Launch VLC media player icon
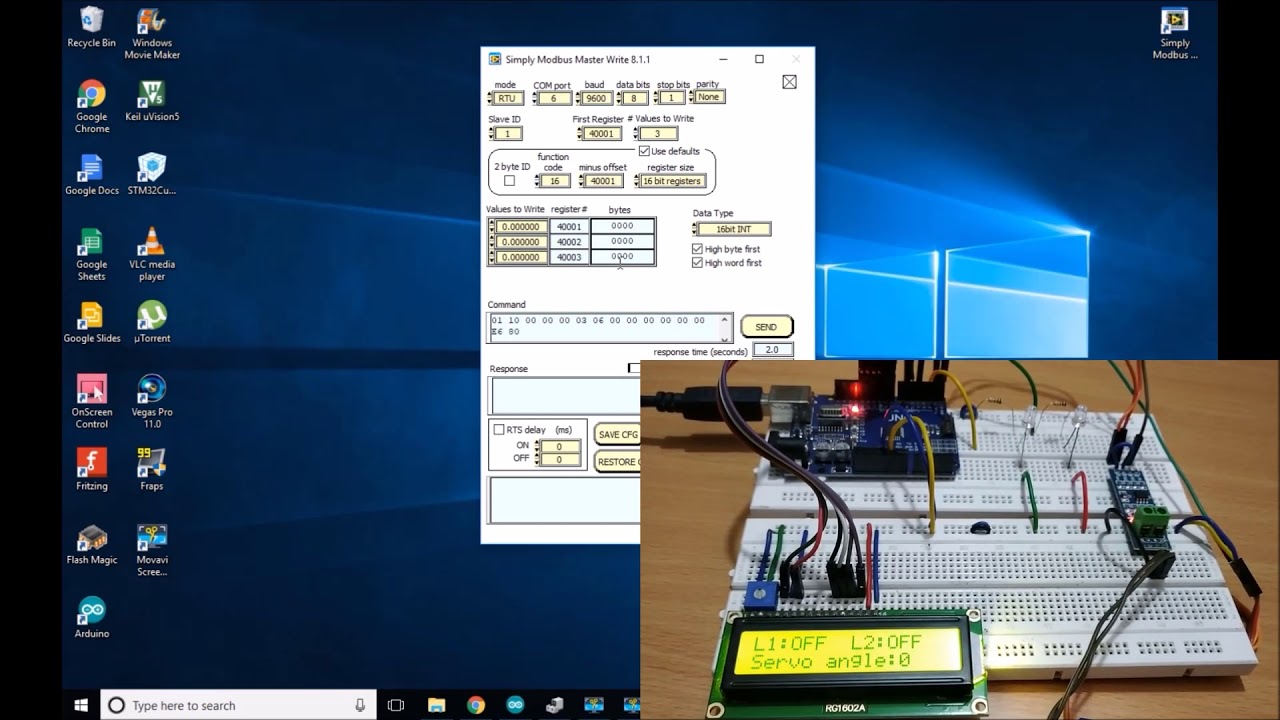Screen dimensions: 1280x720 152,255
